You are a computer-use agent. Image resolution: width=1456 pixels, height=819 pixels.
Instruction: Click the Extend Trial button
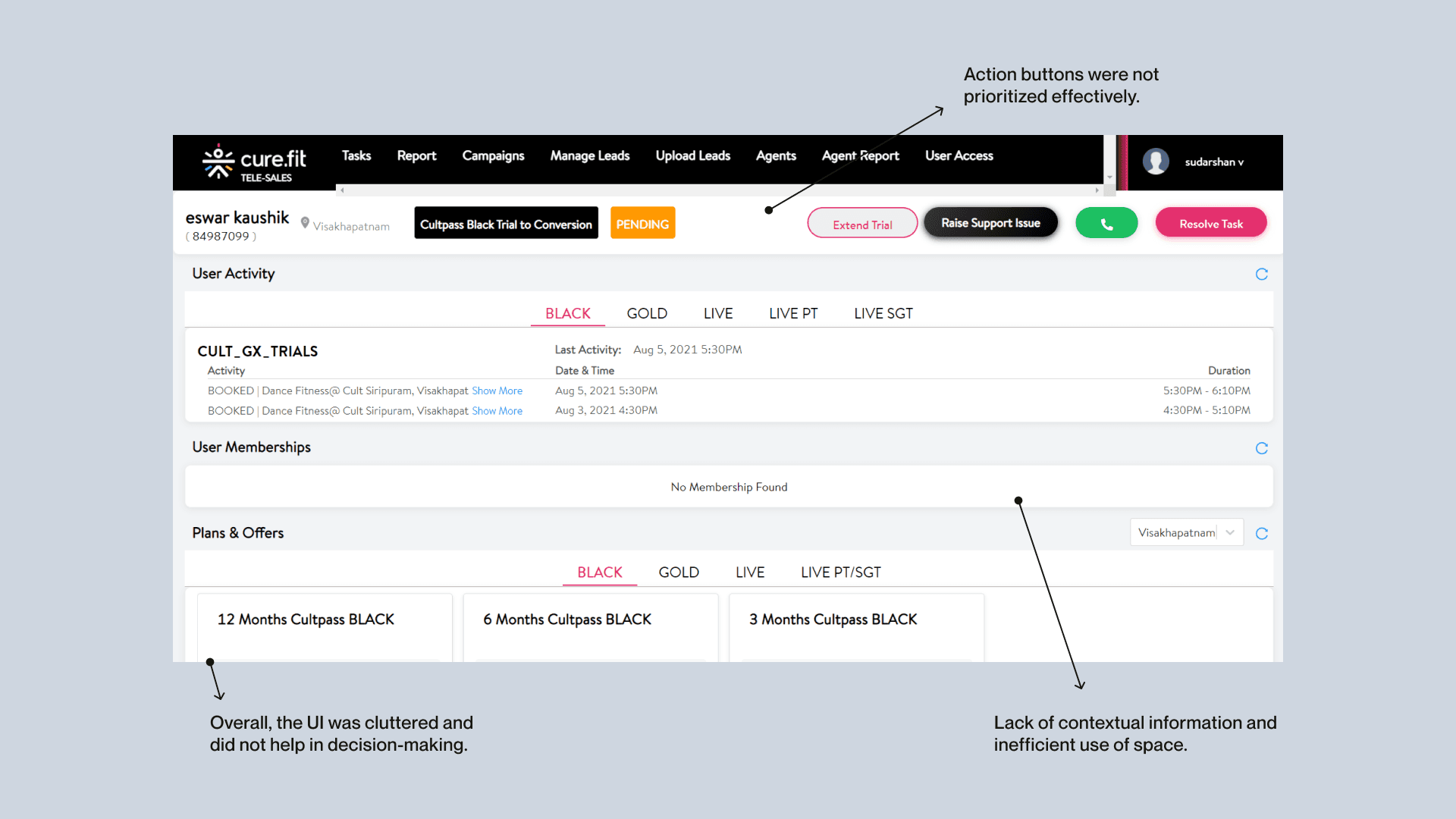point(863,223)
